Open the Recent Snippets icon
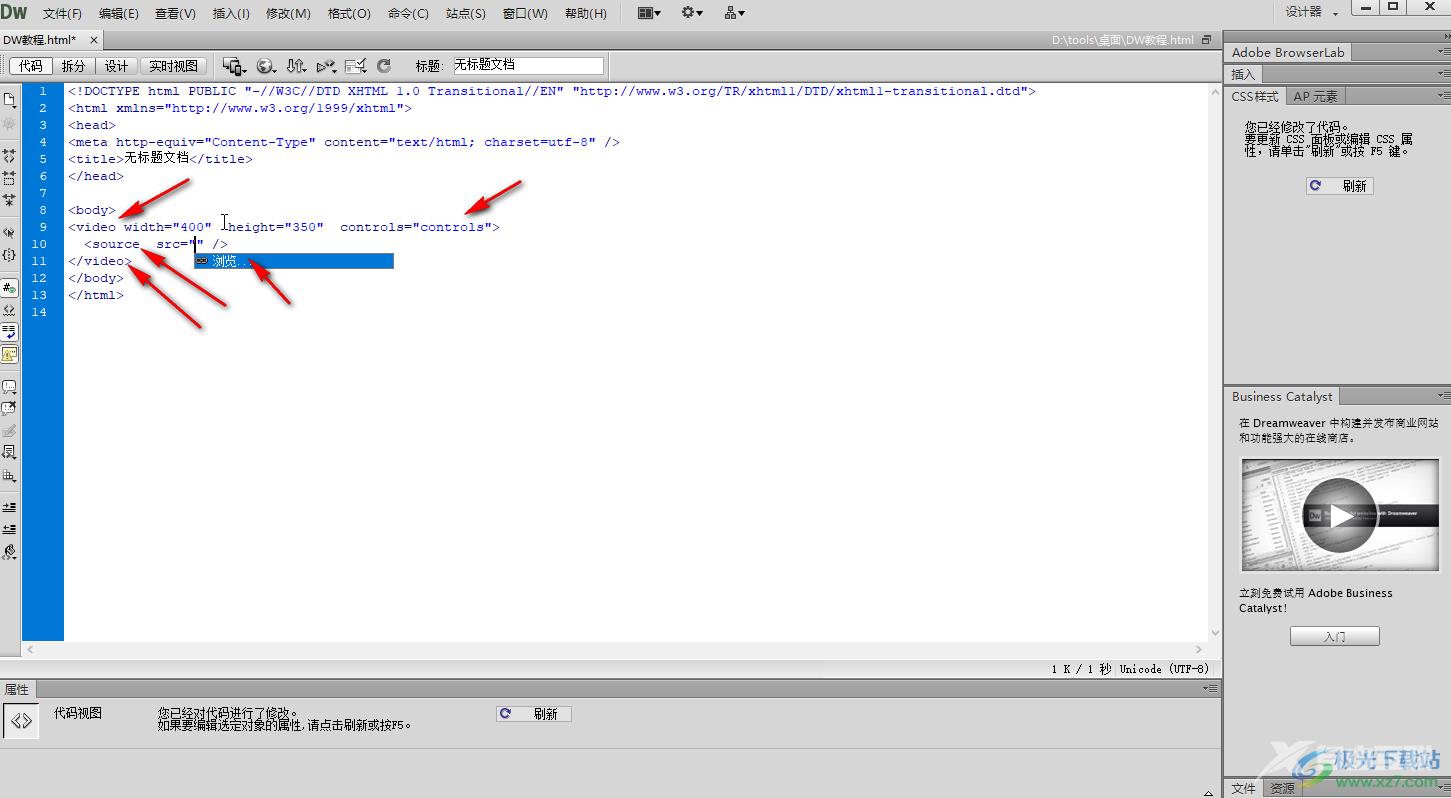Image resolution: width=1451 pixels, height=798 pixels. [9, 453]
